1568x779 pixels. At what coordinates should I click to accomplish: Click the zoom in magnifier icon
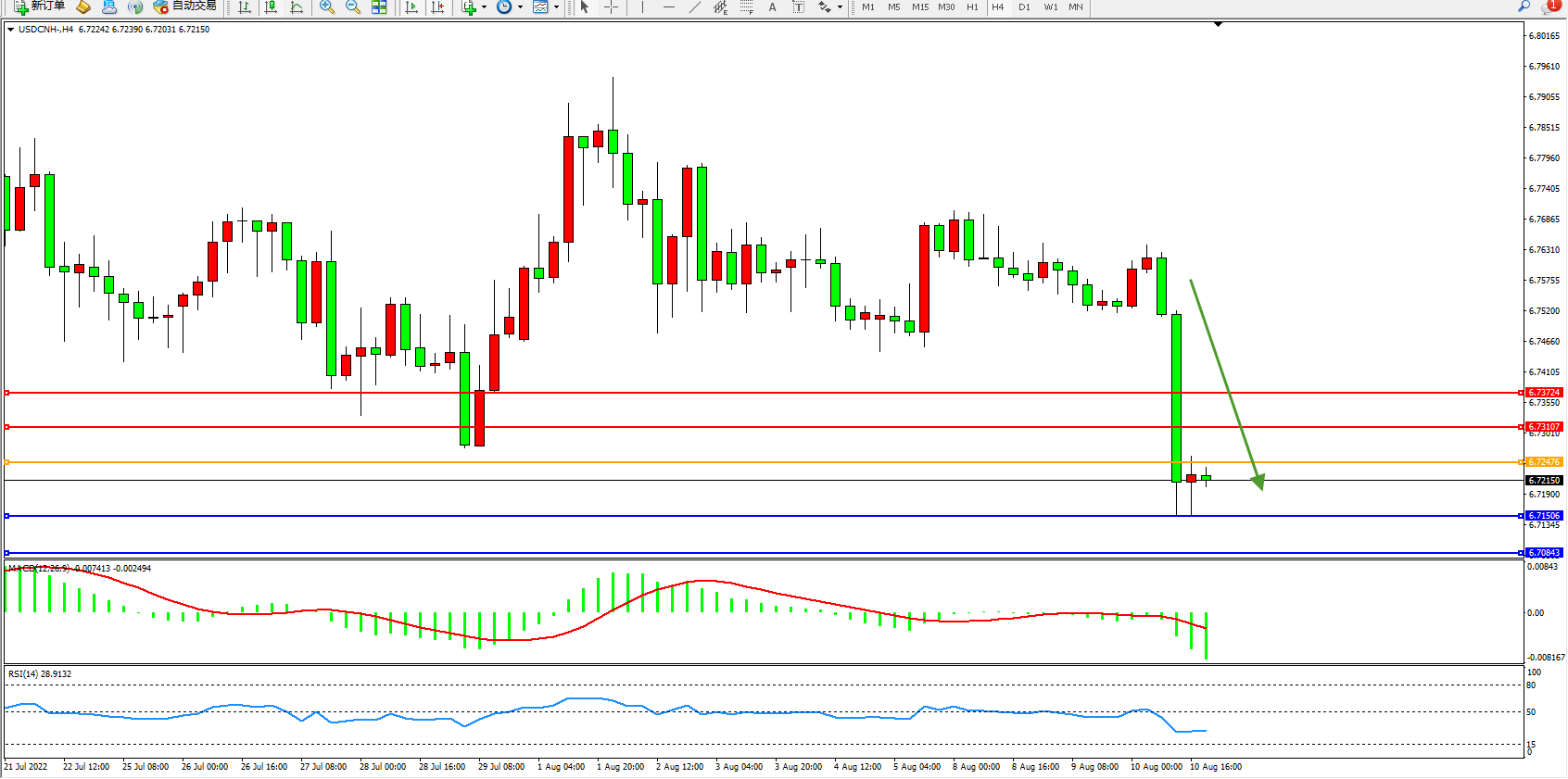[x=327, y=6]
